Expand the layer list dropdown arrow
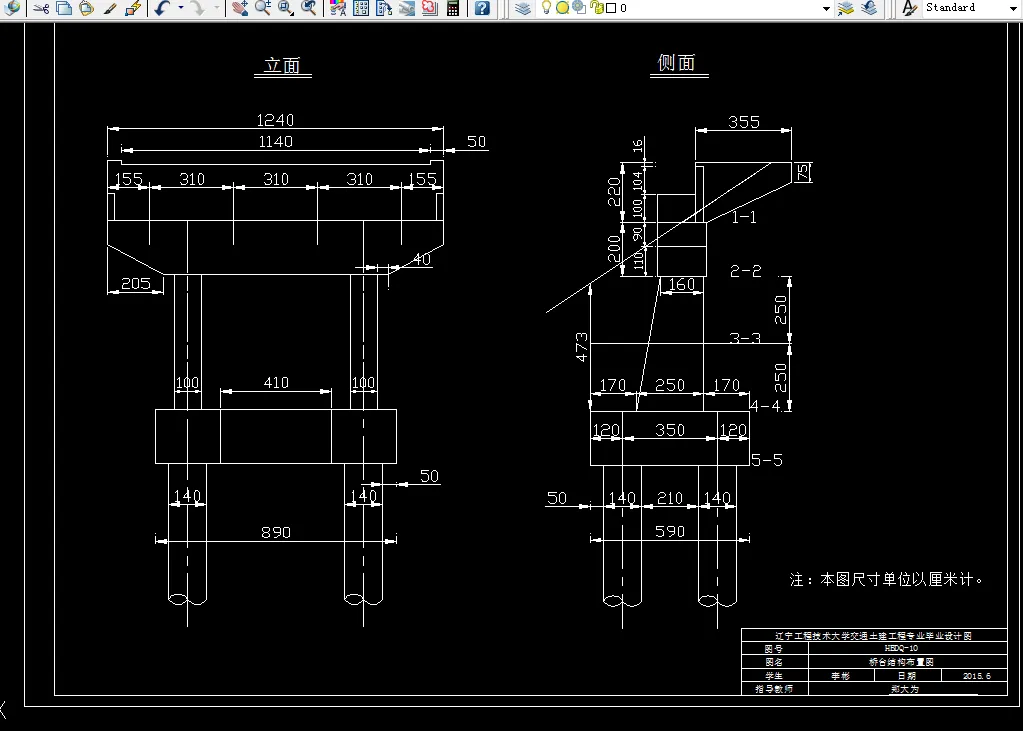This screenshot has height=731, width=1023. point(826,8)
